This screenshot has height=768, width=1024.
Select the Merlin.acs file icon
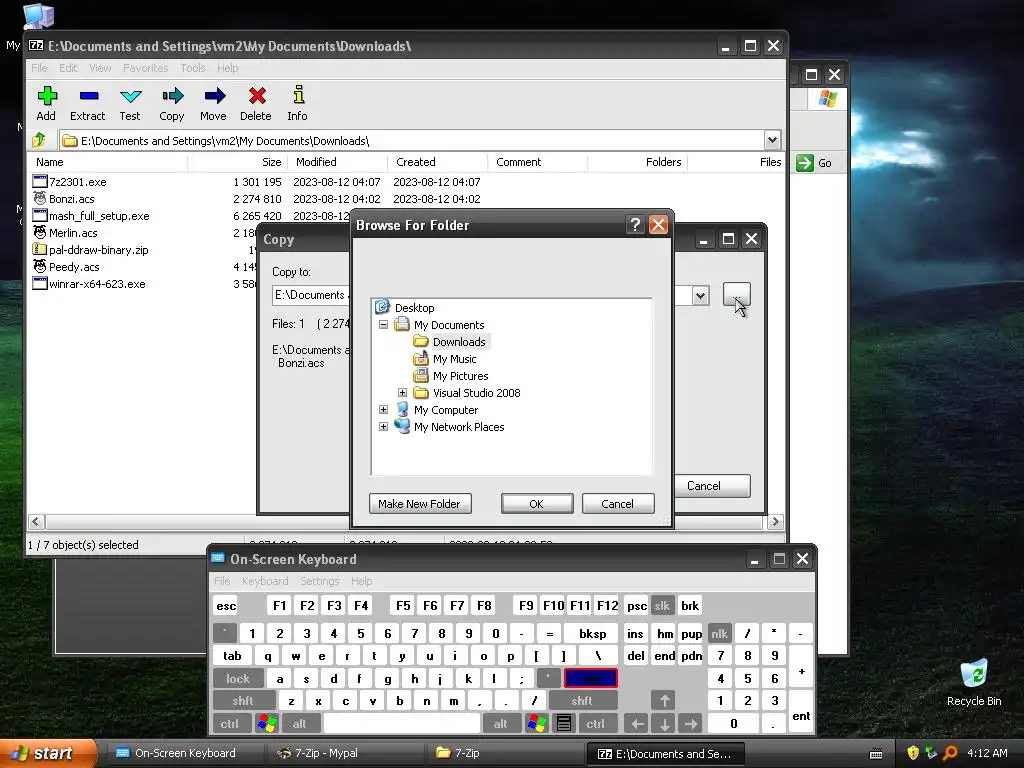pyautogui.click(x=40, y=232)
